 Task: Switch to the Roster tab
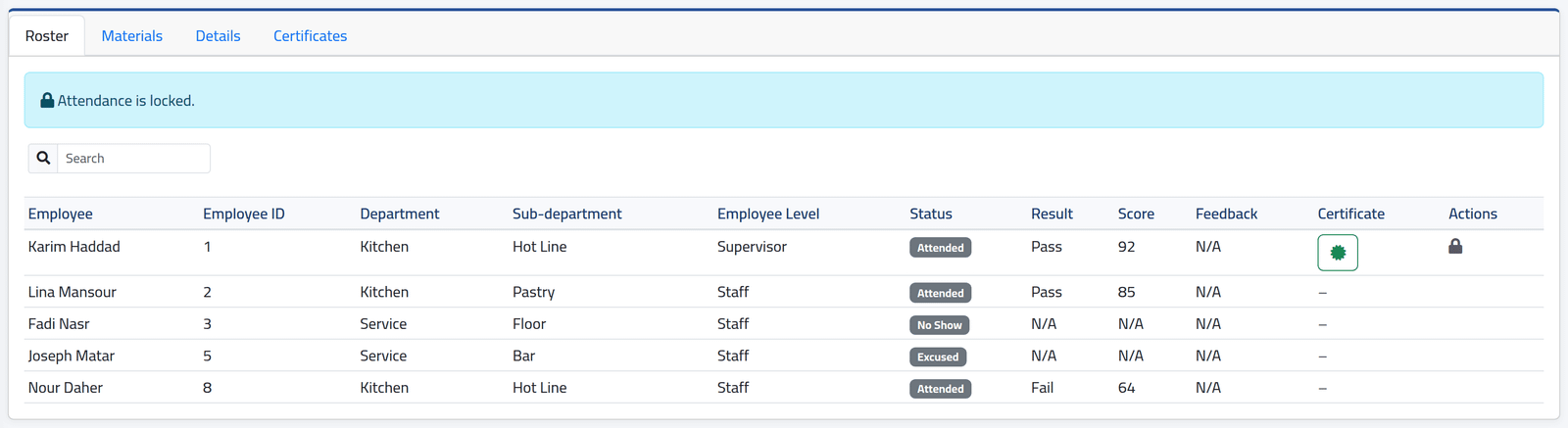(47, 36)
